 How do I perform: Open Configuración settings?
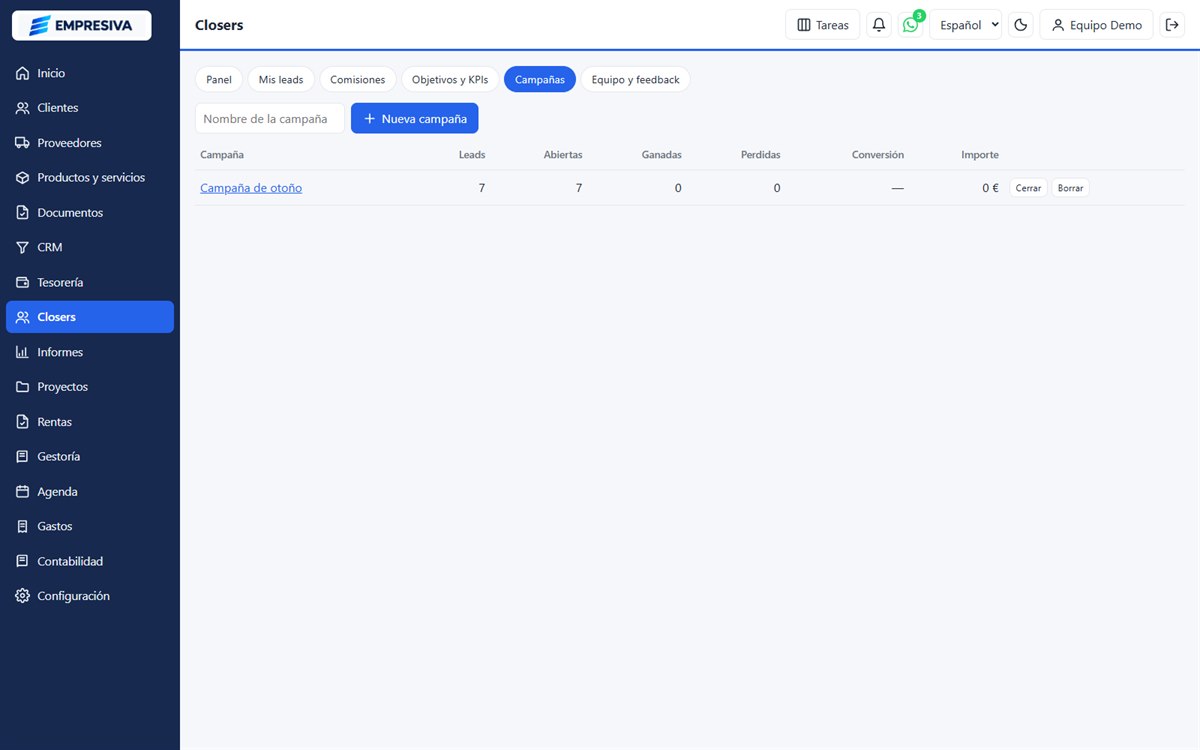pos(90,596)
